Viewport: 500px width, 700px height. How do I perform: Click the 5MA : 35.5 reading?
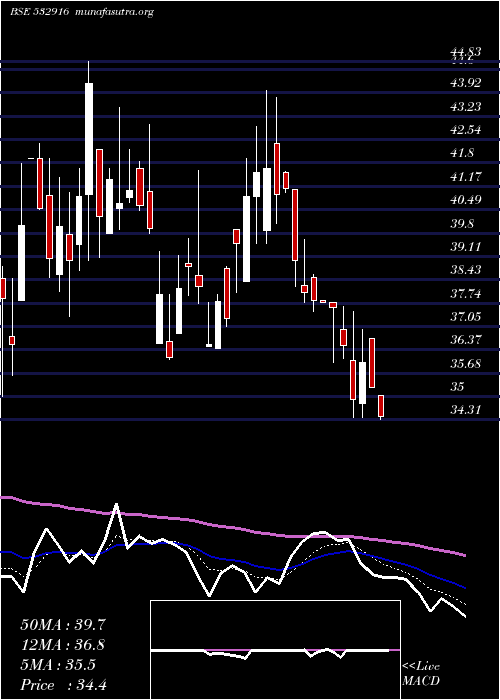tap(58, 665)
